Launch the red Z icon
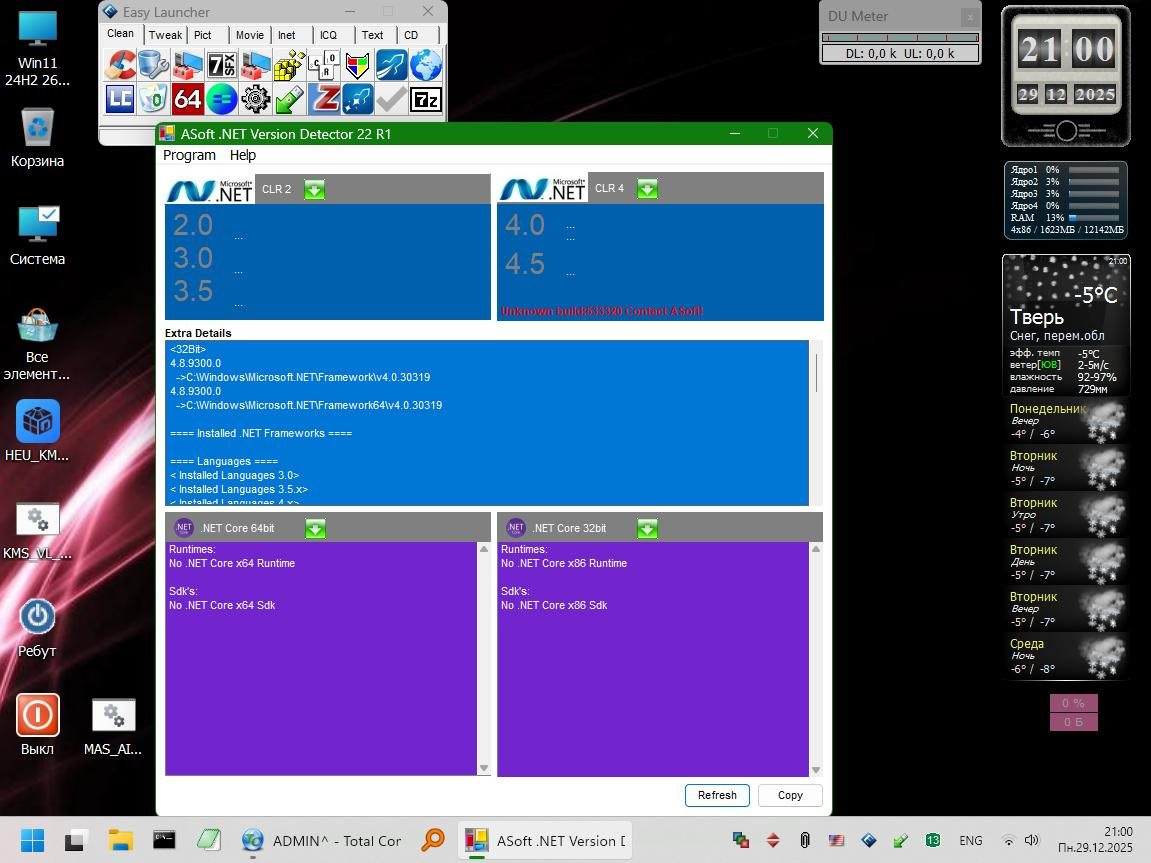Viewport: 1151px width, 863px height. tap(324, 98)
